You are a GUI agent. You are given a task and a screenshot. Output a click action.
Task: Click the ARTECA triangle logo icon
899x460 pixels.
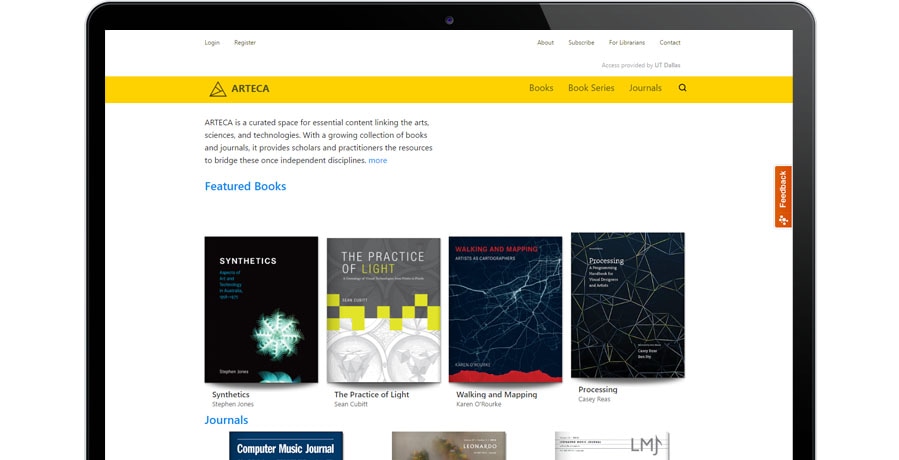[217, 89]
